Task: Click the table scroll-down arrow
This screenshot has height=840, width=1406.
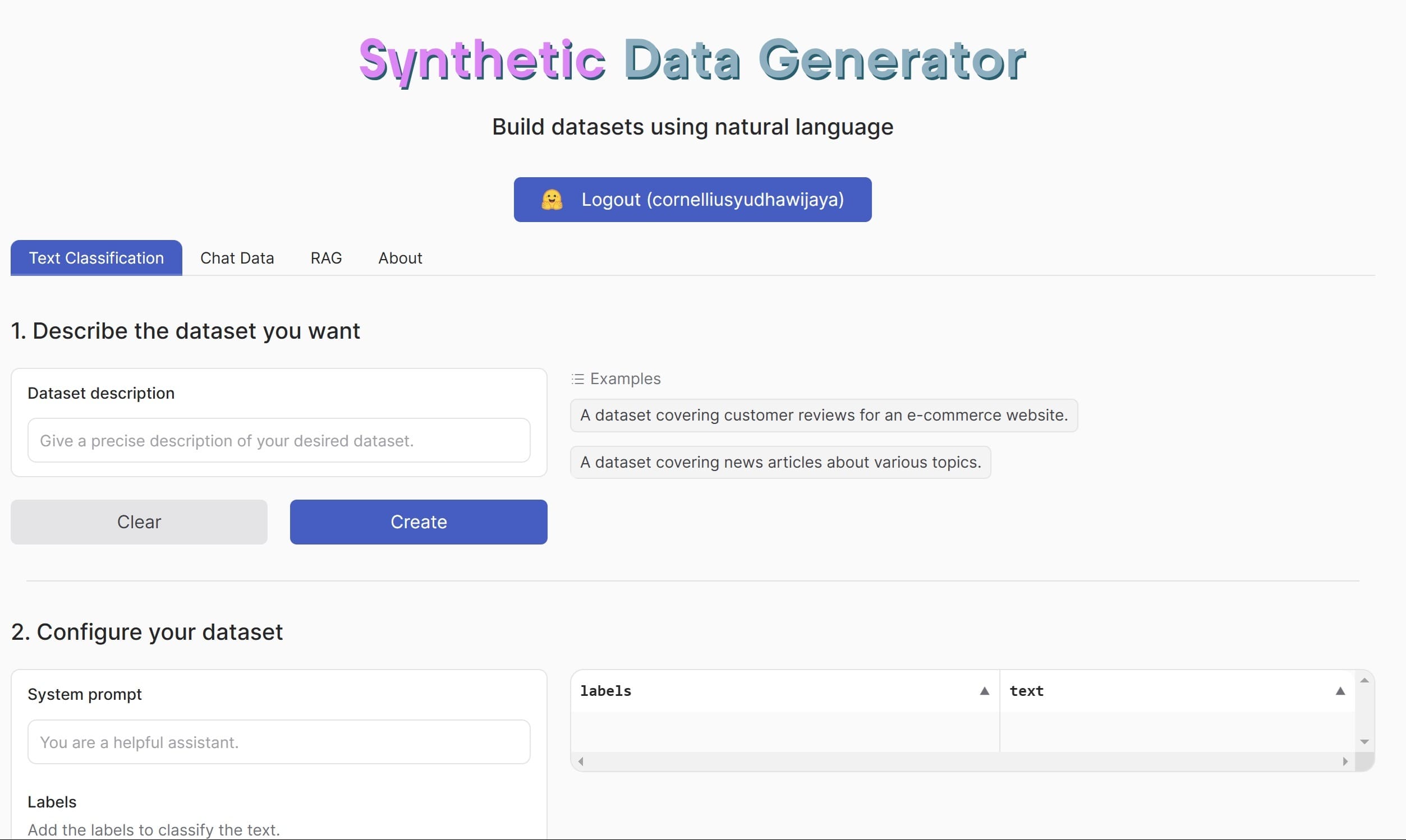Action: [1364, 741]
